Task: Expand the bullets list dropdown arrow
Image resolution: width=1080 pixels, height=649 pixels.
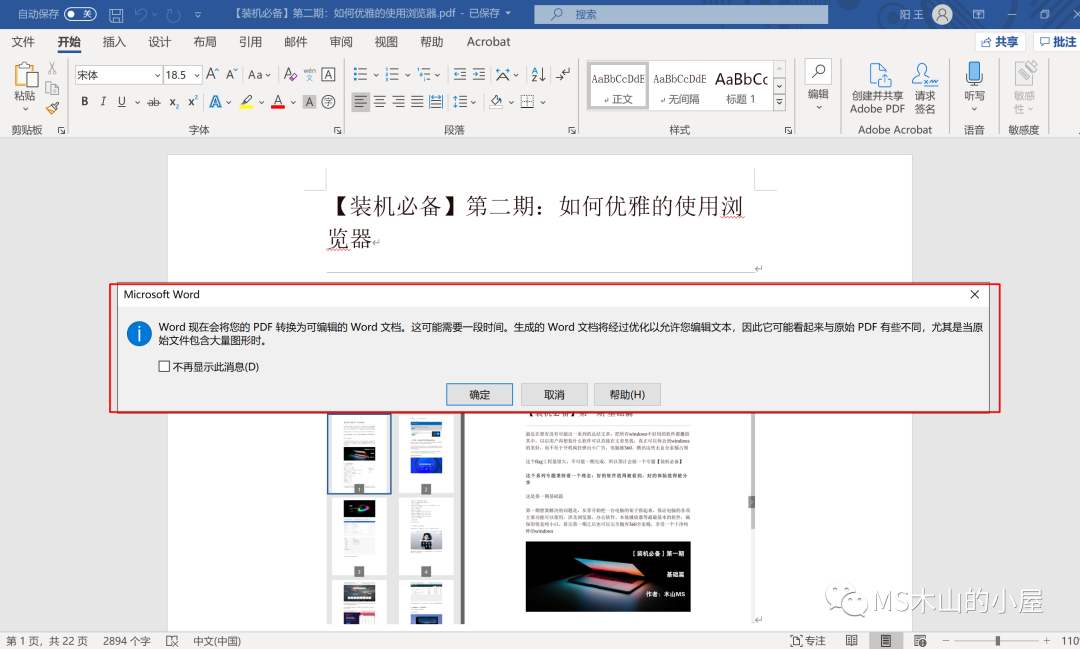Action: [376, 74]
